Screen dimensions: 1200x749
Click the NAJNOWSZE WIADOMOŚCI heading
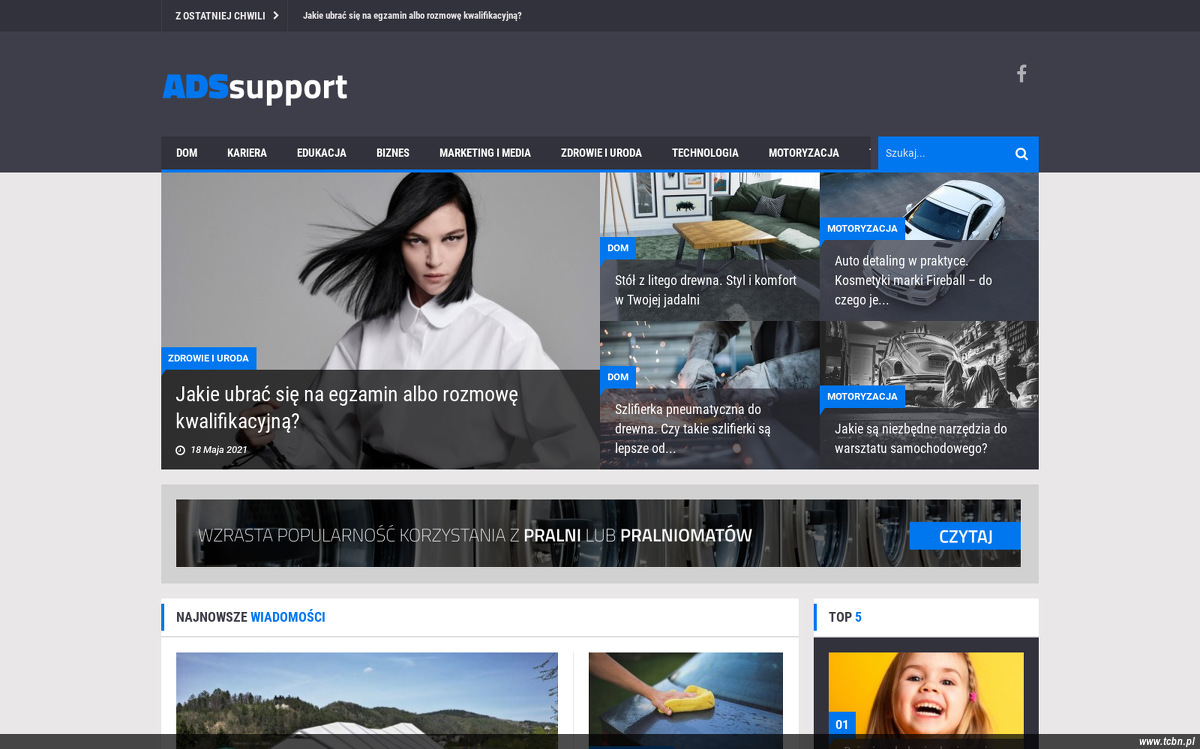(250, 617)
